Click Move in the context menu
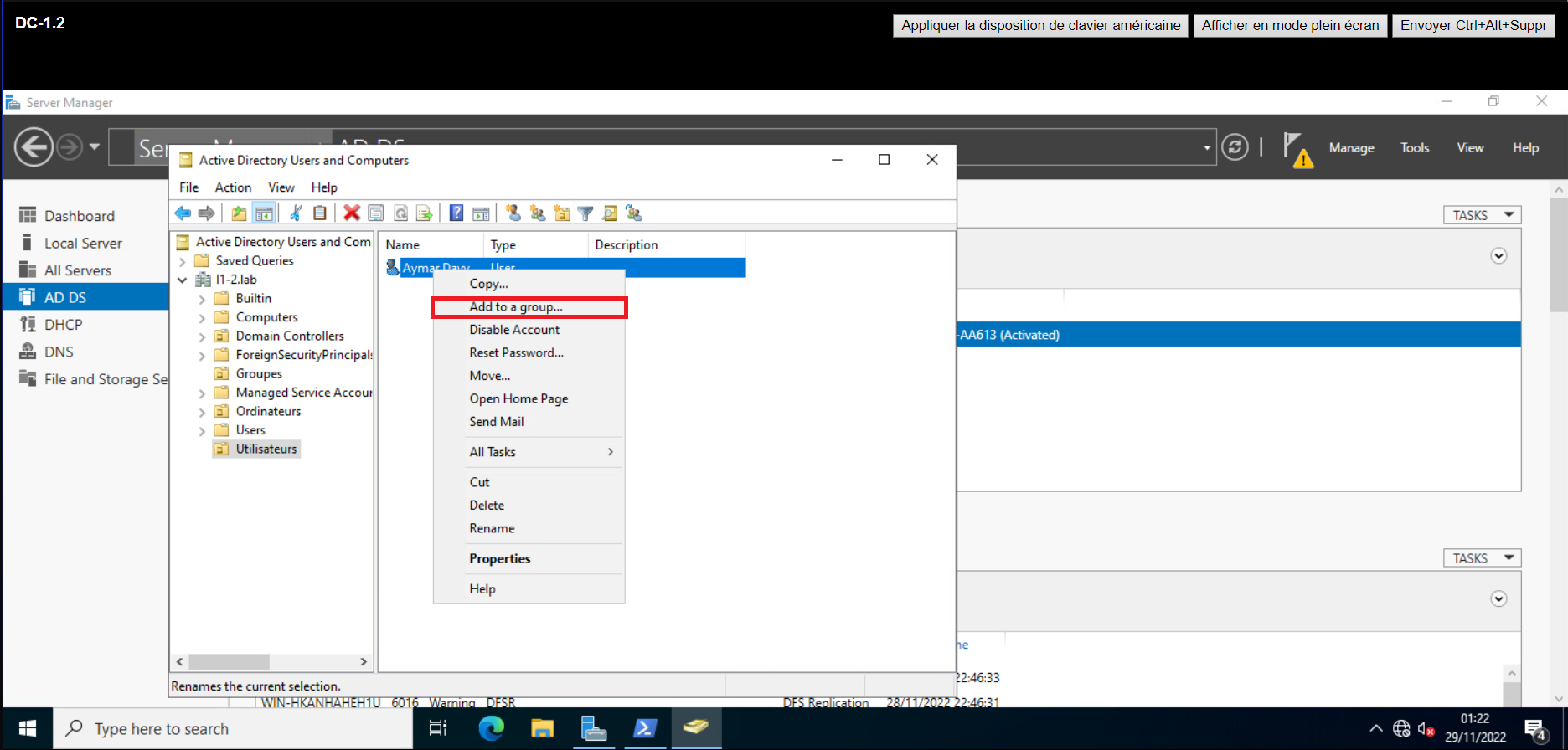This screenshot has width=1568, height=750. click(529, 376)
